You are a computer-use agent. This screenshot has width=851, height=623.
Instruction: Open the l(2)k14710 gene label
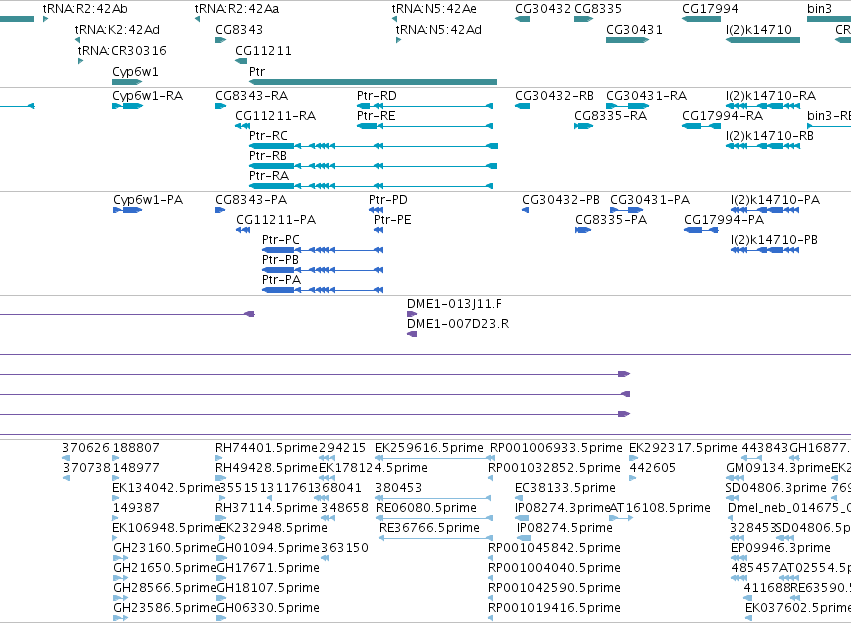coord(759,30)
